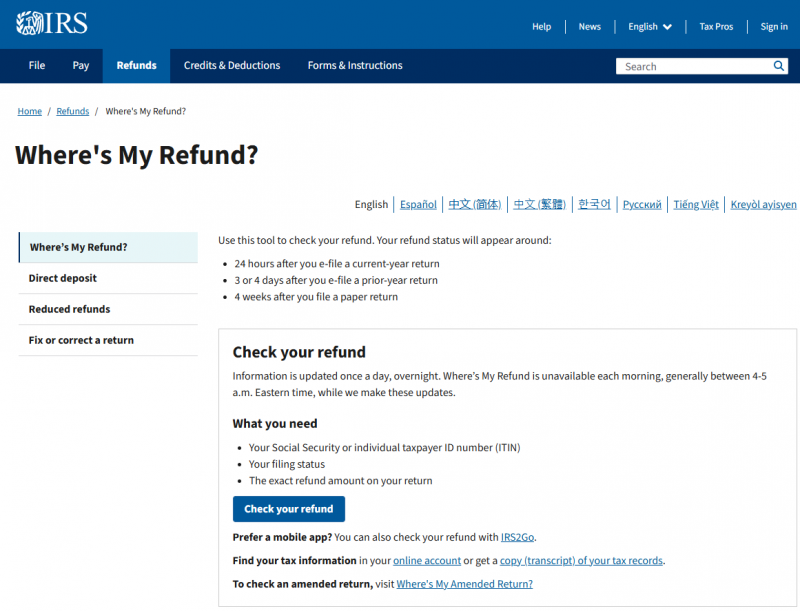This screenshot has width=800, height=611.
Task: Open the Forms & Instructions section
Action: click(355, 66)
